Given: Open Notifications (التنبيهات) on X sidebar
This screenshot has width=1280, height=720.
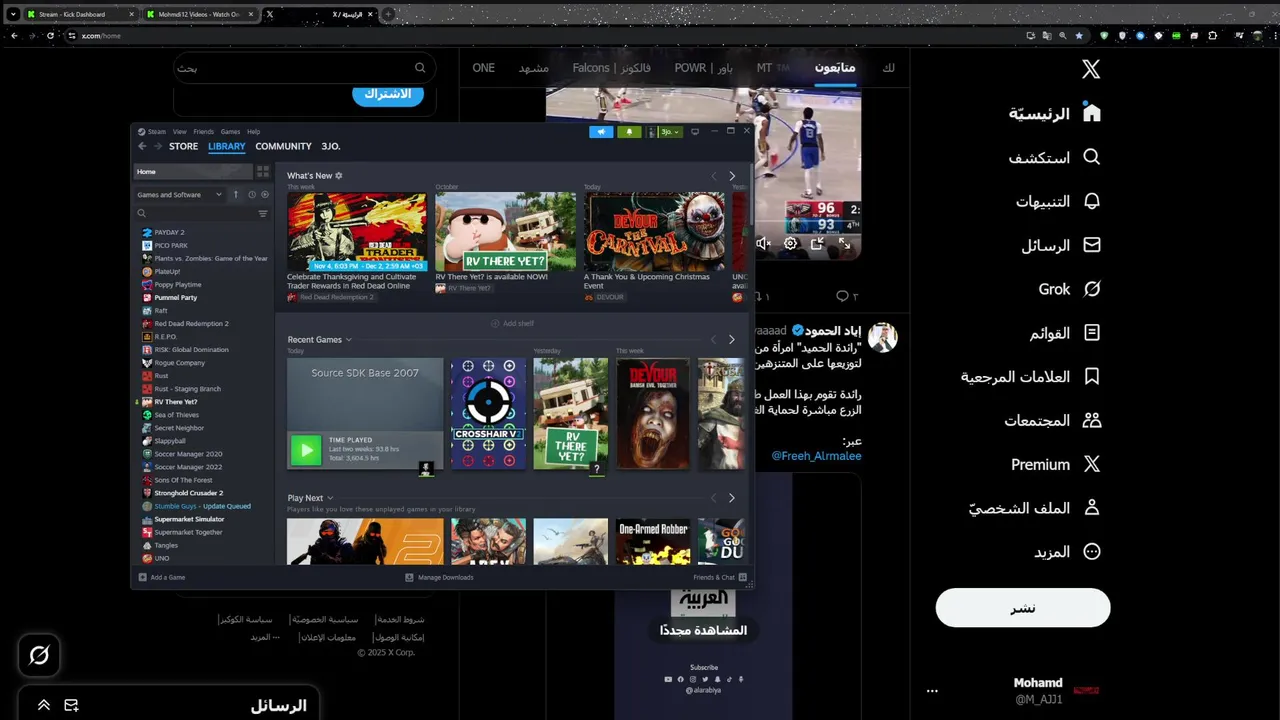Looking at the screenshot, I should pos(1059,201).
